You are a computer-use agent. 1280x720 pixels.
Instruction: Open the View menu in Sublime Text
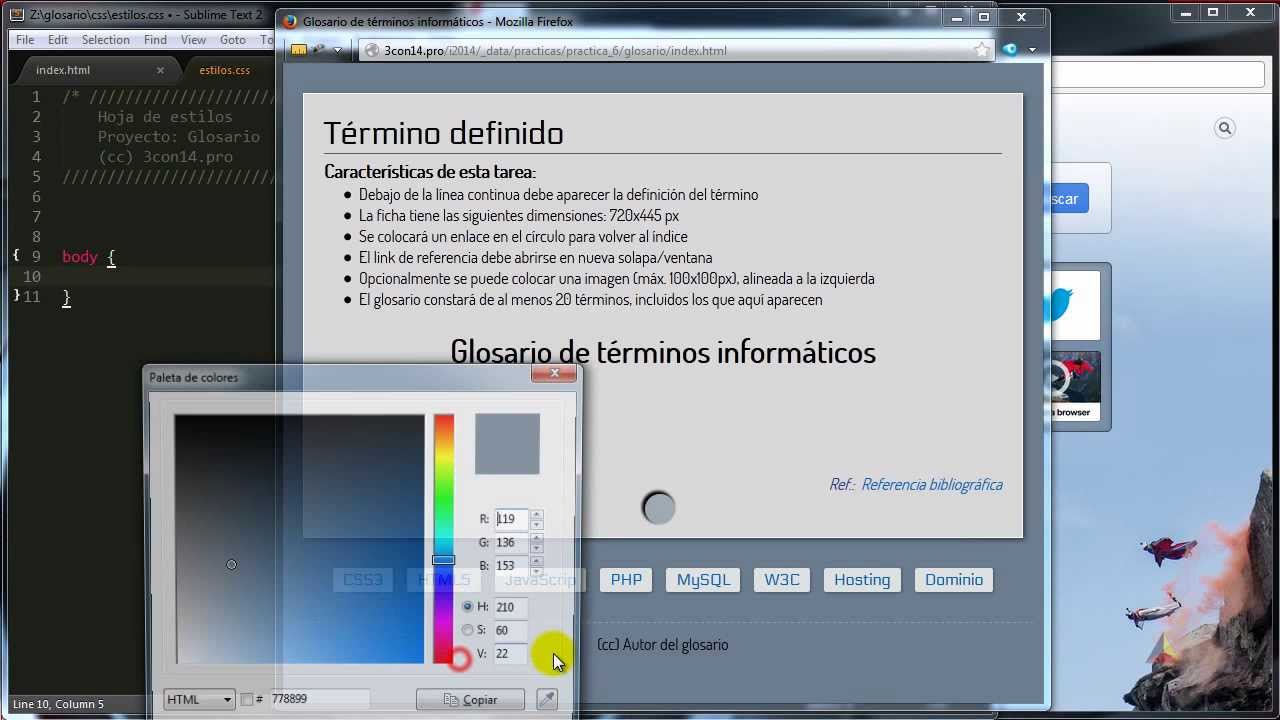pyautogui.click(x=193, y=40)
